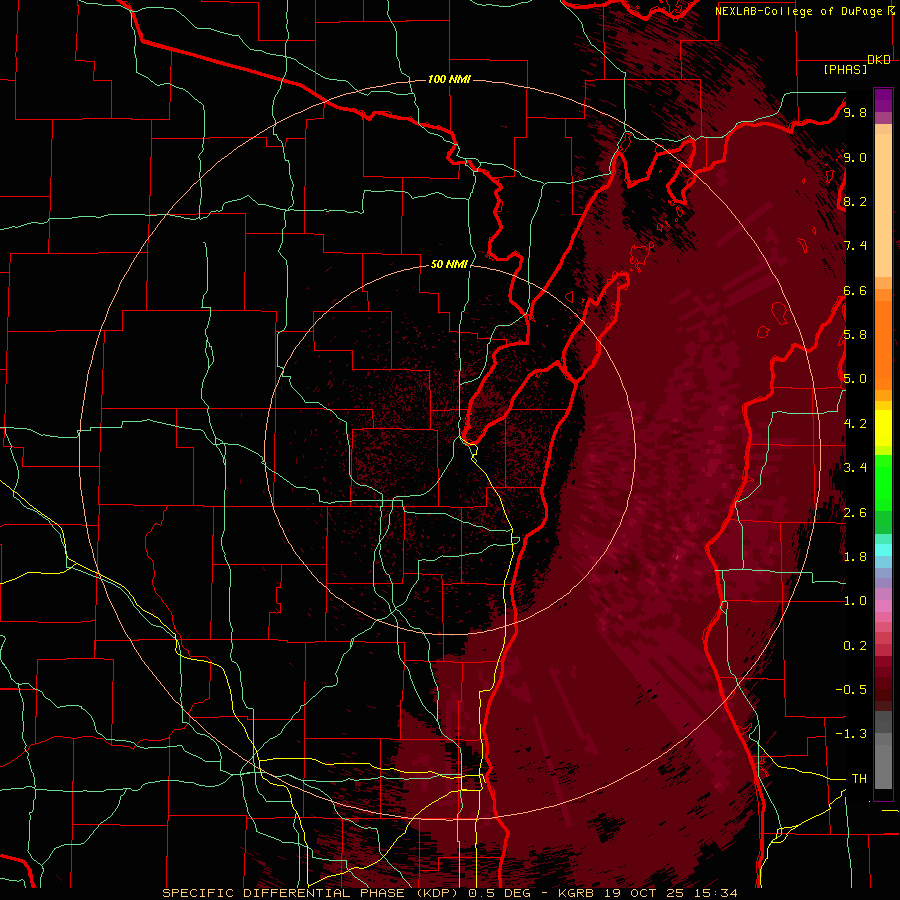The height and width of the screenshot is (900, 900).
Task: Select the -1.3 scale value
Action: click(851, 734)
